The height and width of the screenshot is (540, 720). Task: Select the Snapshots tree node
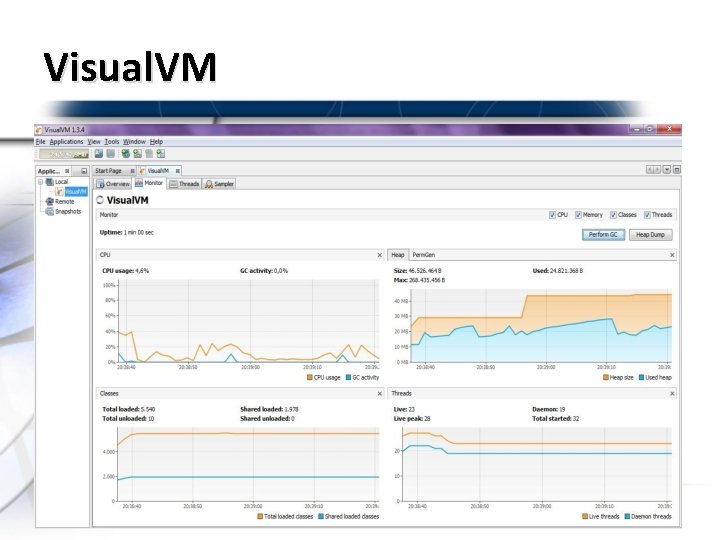tap(68, 212)
